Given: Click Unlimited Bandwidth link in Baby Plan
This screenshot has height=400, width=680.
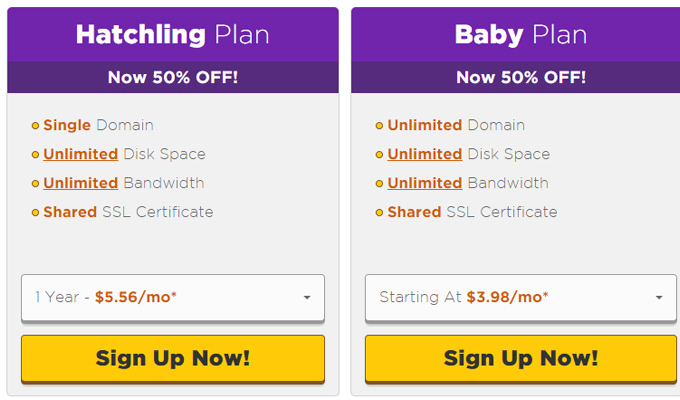Looking at the screenshot, I should pos(425,183).
